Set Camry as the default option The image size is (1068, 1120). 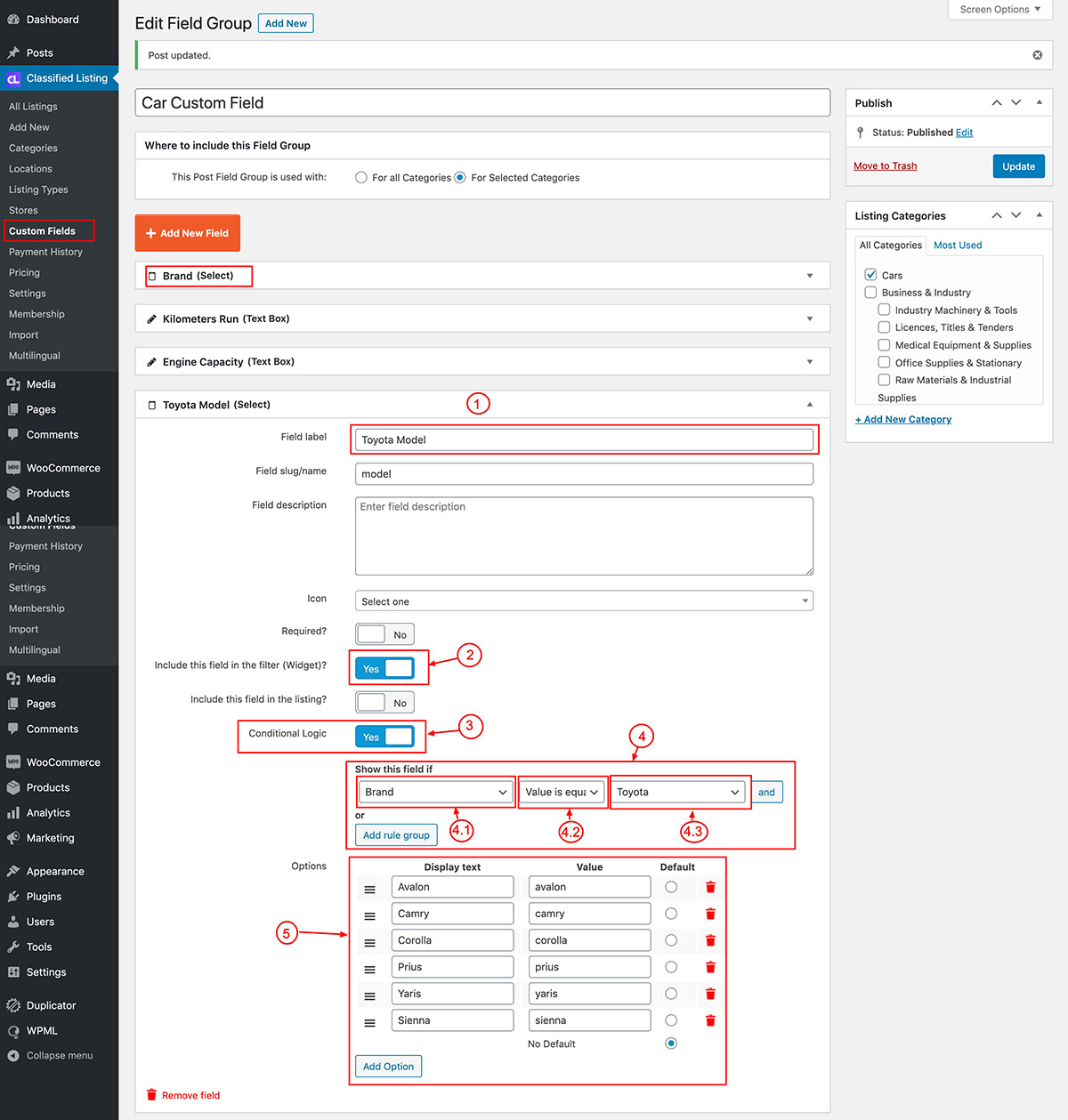tap(671, 914)
